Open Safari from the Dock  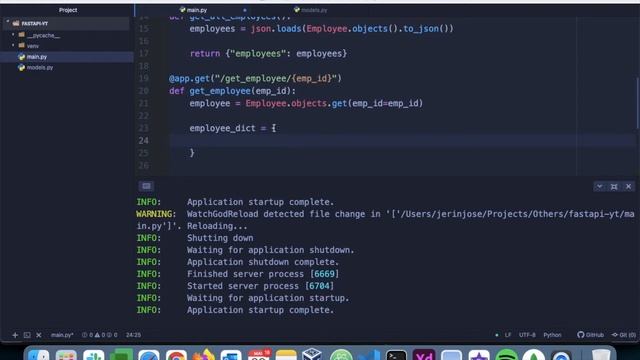tap(149, 355)
